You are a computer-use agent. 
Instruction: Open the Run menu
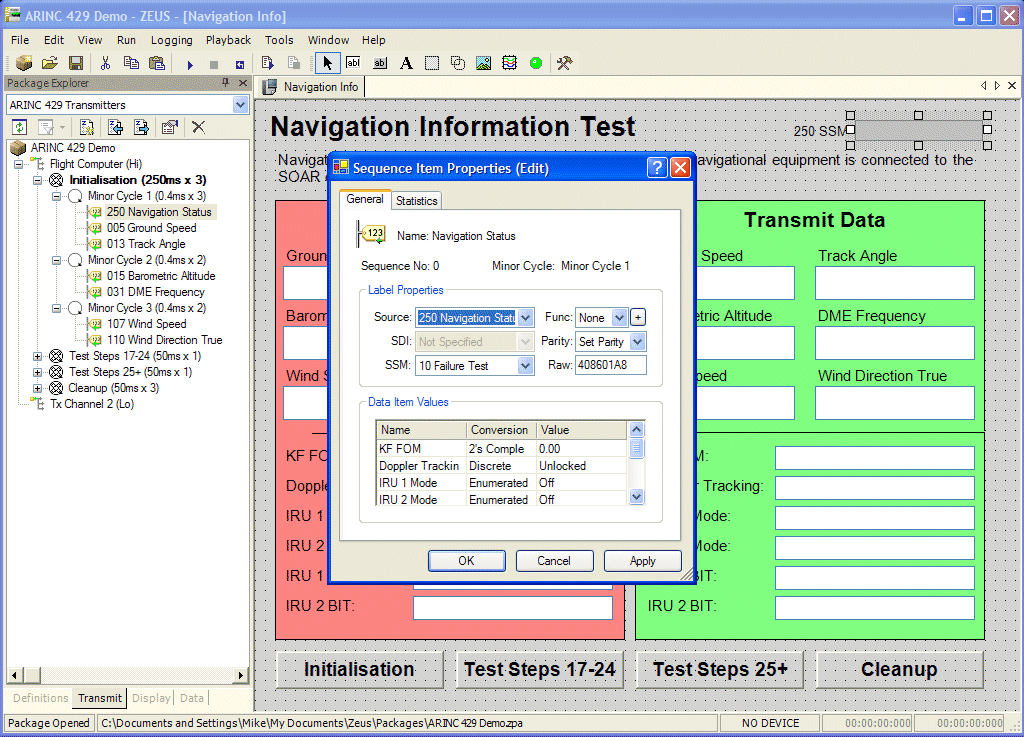(x=126, y=40)
